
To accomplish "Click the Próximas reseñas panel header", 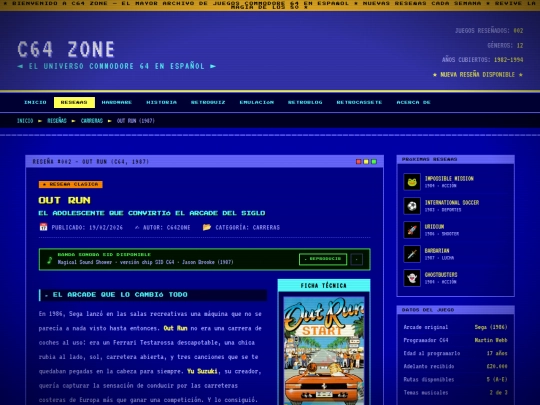I will pos(455,159).
